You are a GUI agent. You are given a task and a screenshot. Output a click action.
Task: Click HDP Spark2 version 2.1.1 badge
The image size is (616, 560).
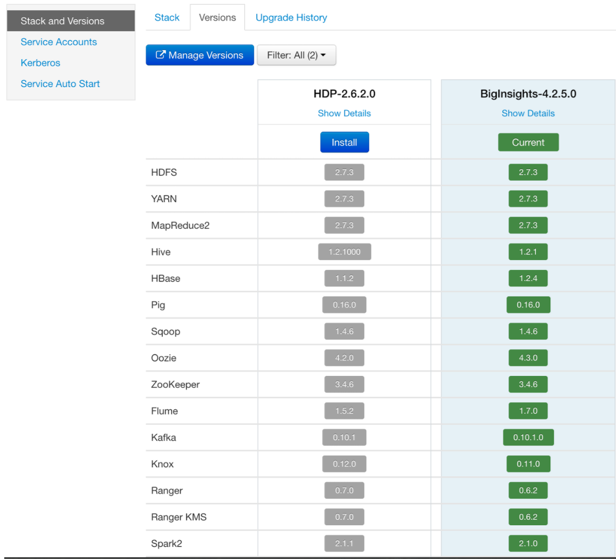(344, 543)
